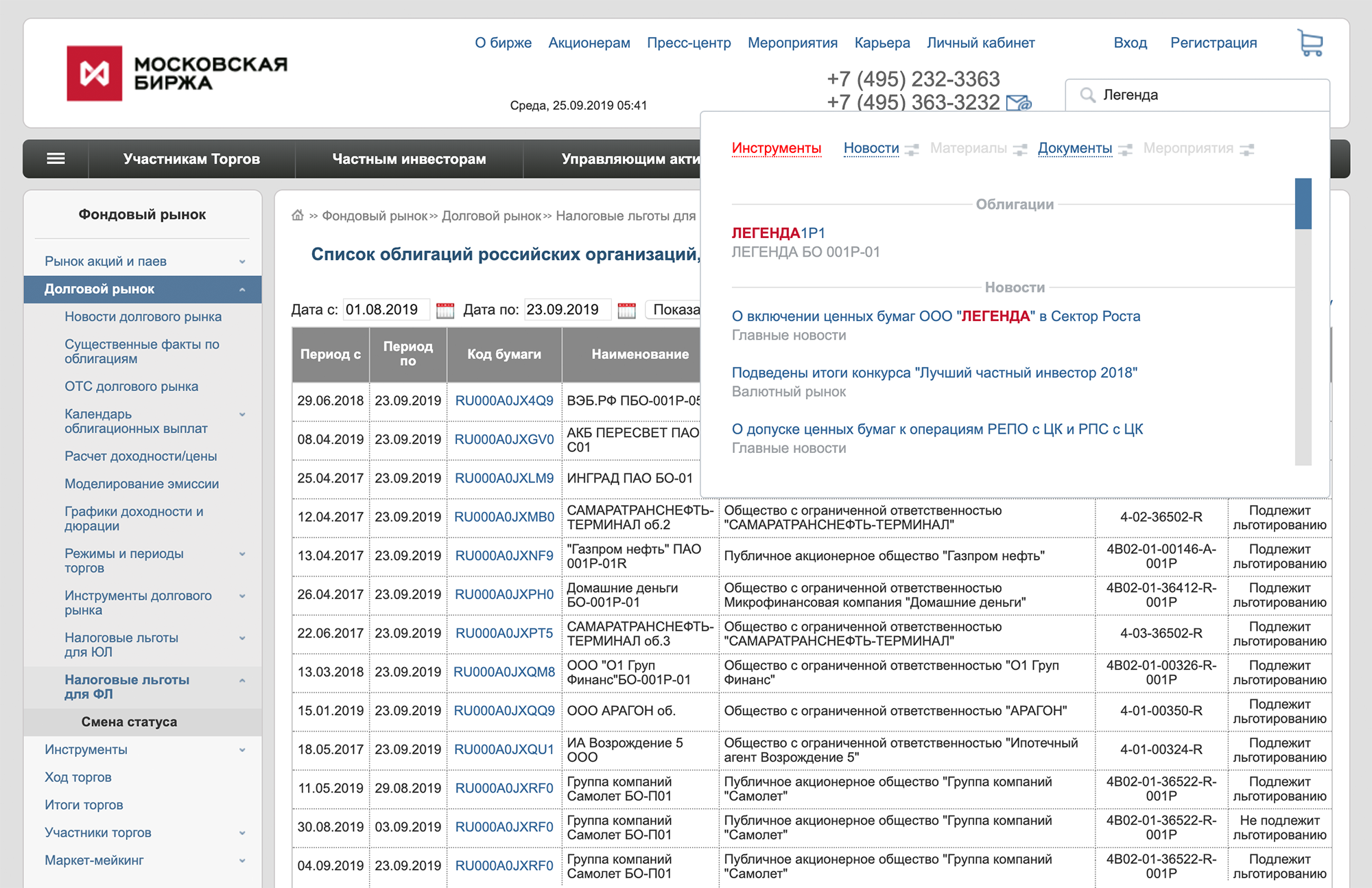This screenshot has width=1372, height=888.
Task: Open 'Новости долгового рынка' sidebar link
Action: [x=143, y=317]
